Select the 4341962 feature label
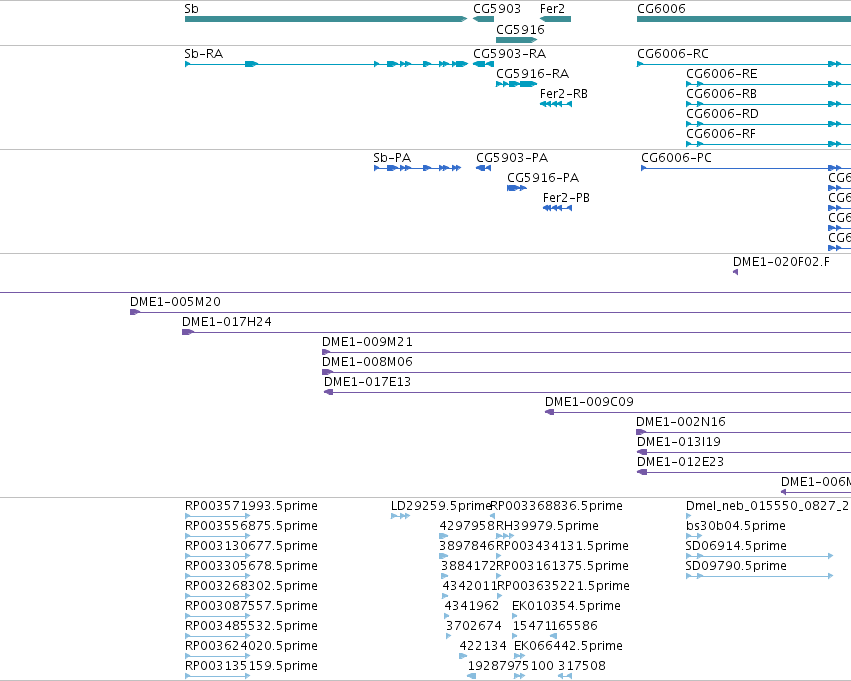 472,607
